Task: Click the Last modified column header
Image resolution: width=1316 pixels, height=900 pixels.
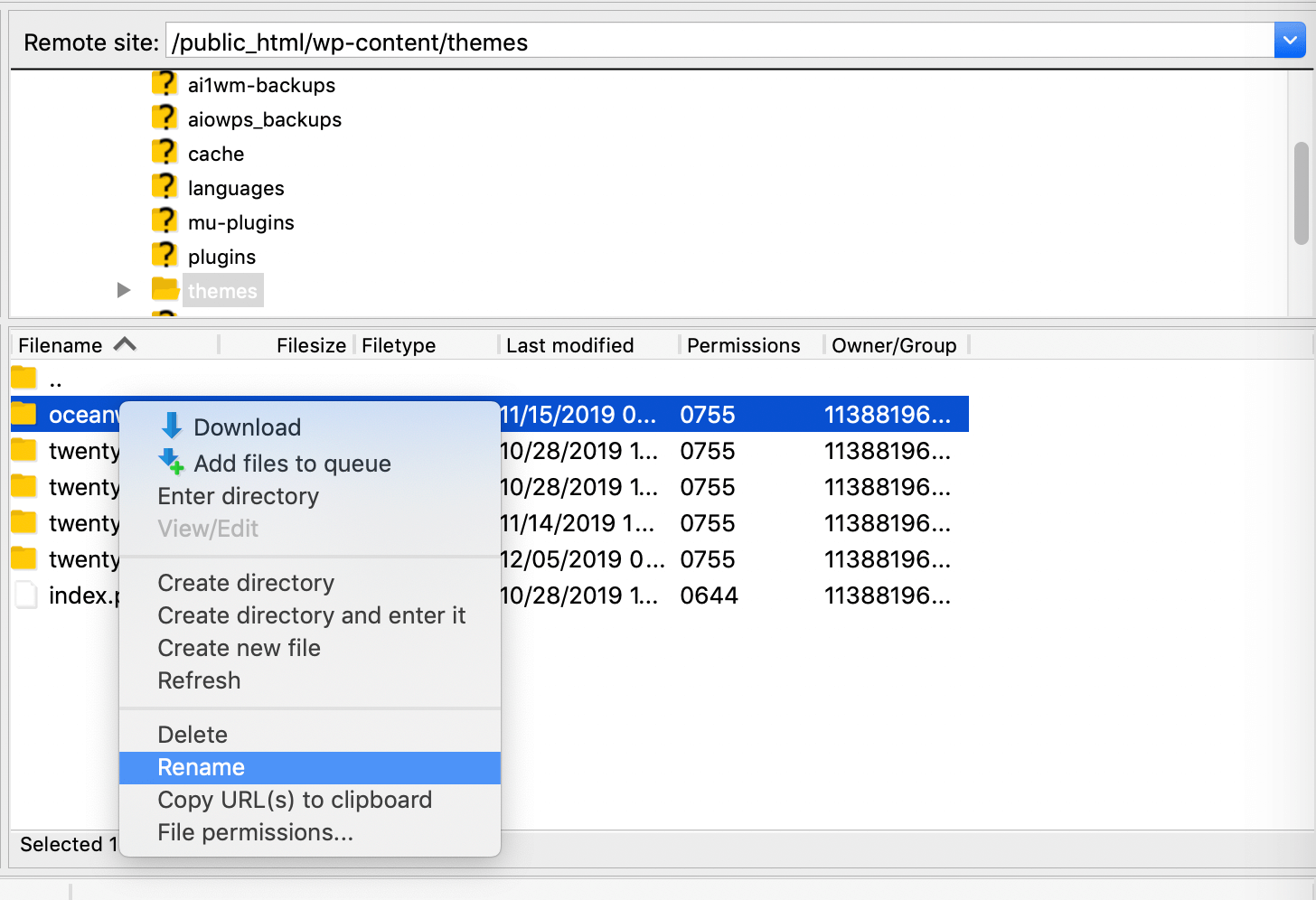Action: [x=569, y=344]
